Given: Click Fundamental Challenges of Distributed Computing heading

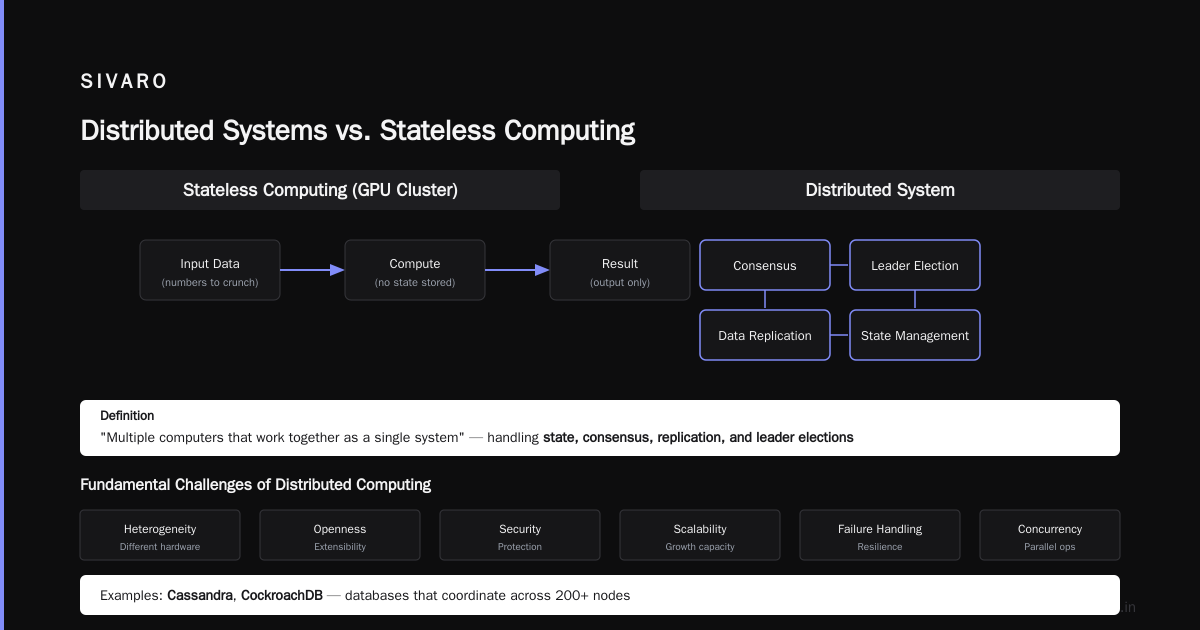Looking at the screenshot, I should (255, 485).
